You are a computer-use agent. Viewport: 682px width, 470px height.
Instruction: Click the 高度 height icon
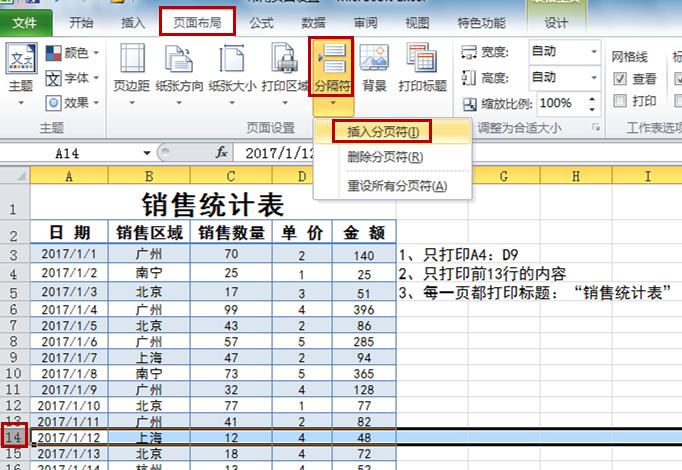[468, 78]
